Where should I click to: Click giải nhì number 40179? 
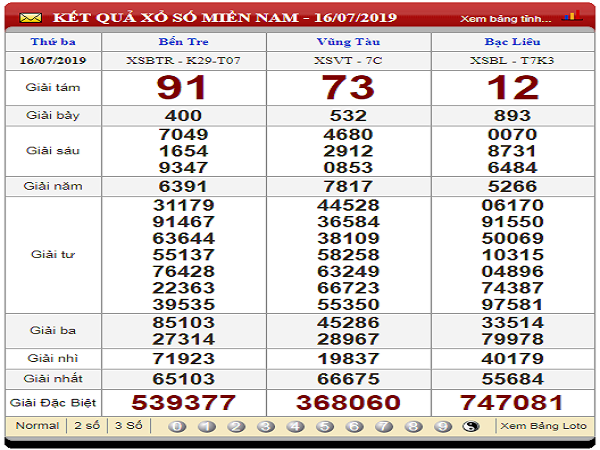(512, 359)
